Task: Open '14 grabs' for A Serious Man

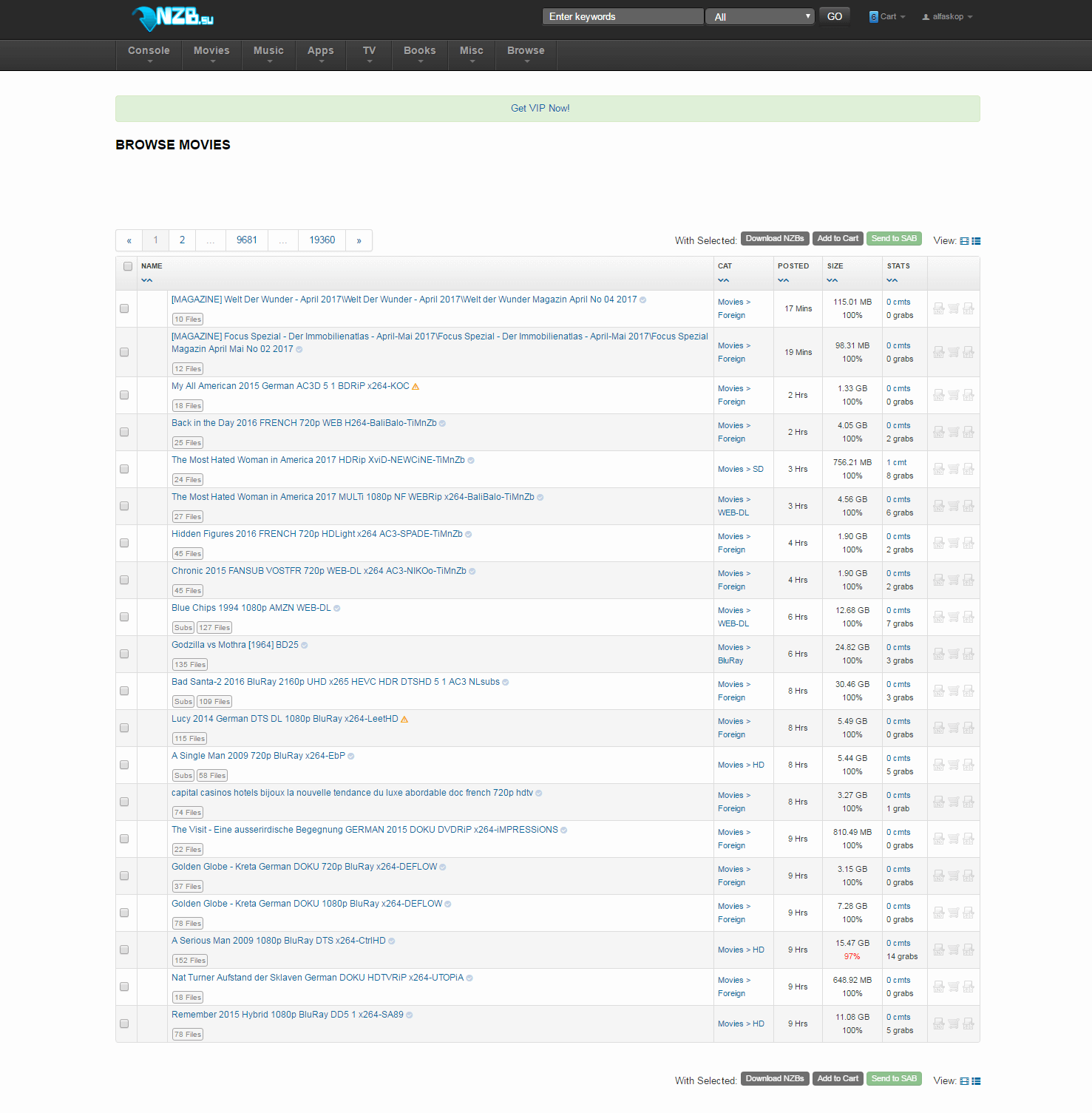Action: click(x=902, y=957)
